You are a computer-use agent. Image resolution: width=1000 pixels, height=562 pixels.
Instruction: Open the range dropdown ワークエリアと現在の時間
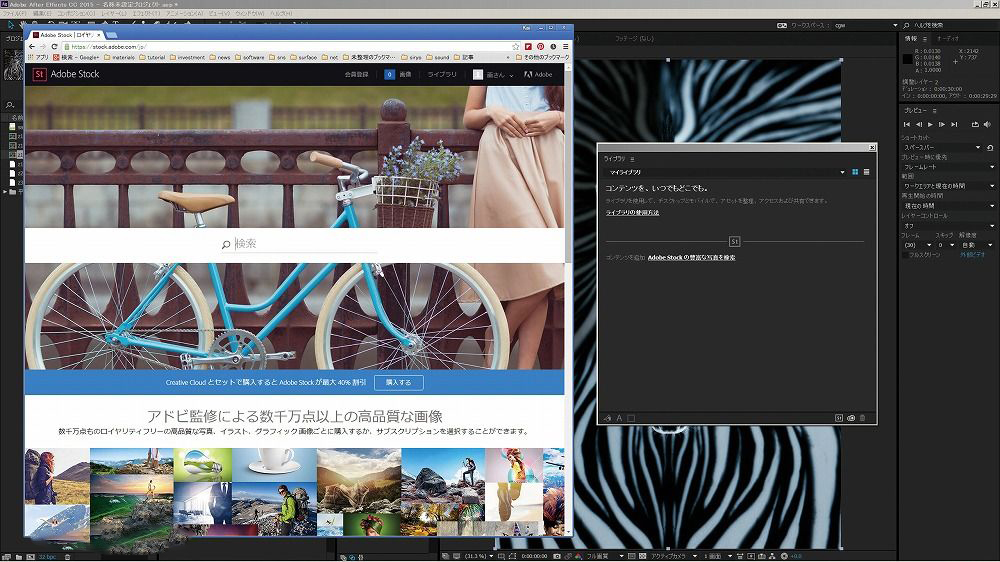pos(948,186)
